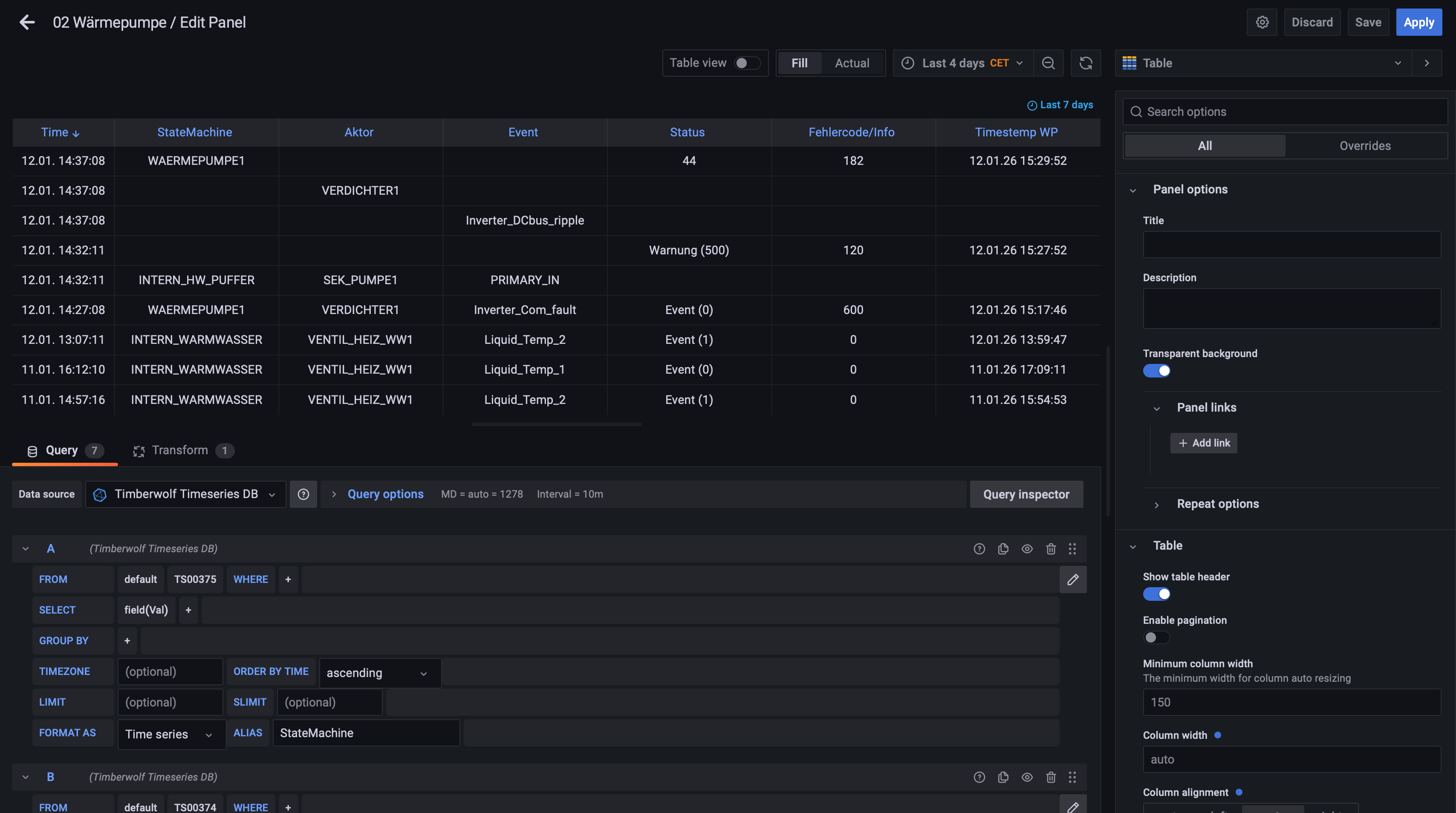Image resolution: width=1456 pixels, height=813 pixels.
Task: Click the zoom out time range icon
Action: [1048, 63]
